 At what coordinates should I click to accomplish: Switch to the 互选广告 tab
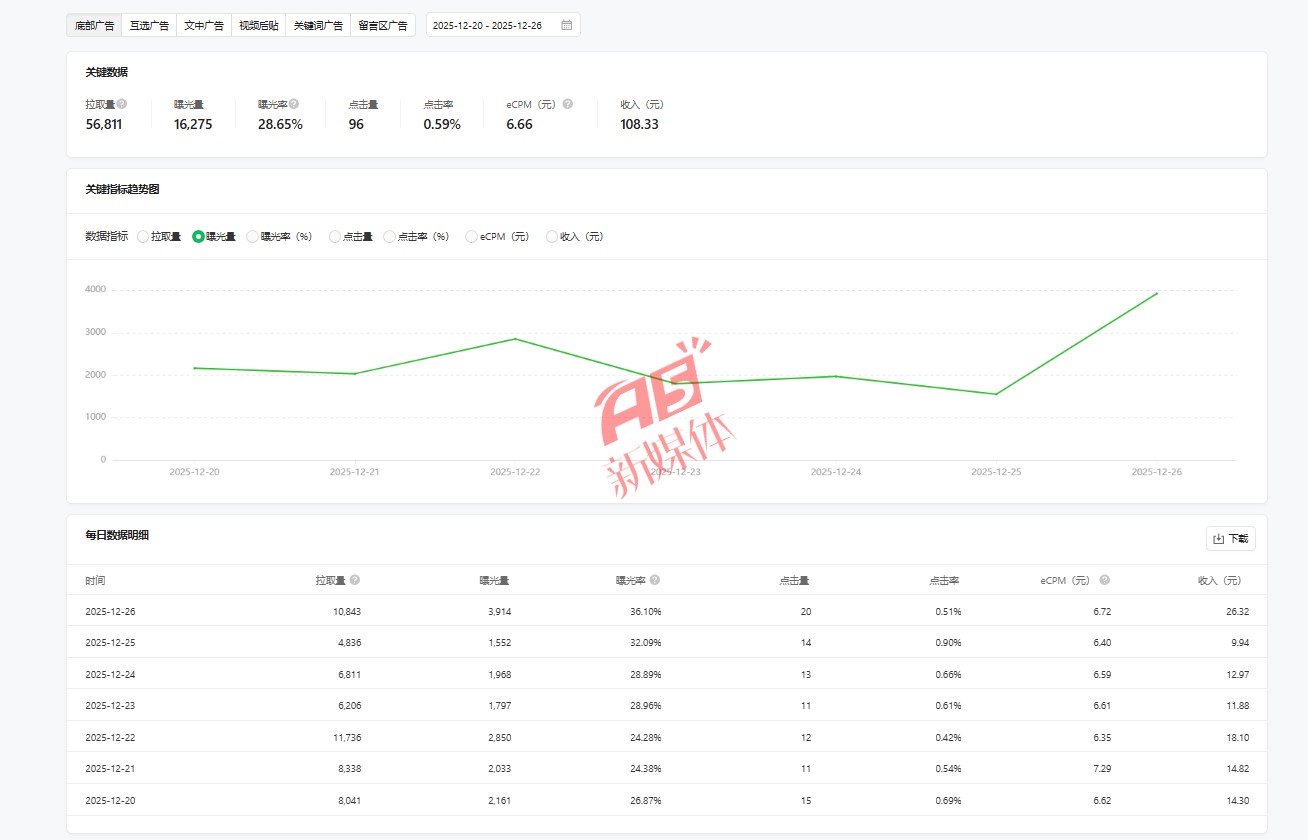pyautogui.click(x=149, y=25)
